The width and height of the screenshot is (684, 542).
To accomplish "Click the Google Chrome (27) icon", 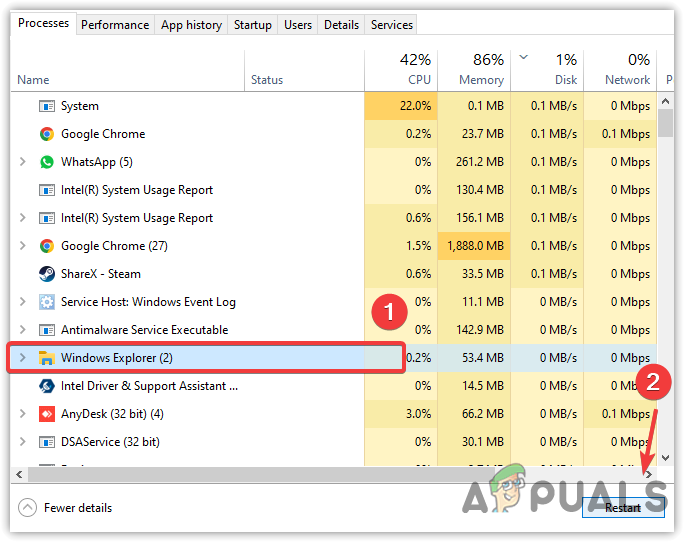I will tap(47, 246).
